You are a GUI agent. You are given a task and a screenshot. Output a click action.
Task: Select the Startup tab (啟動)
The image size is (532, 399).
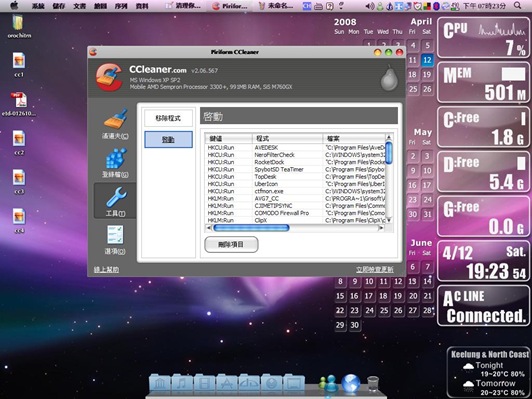click(x=168, y=139)
